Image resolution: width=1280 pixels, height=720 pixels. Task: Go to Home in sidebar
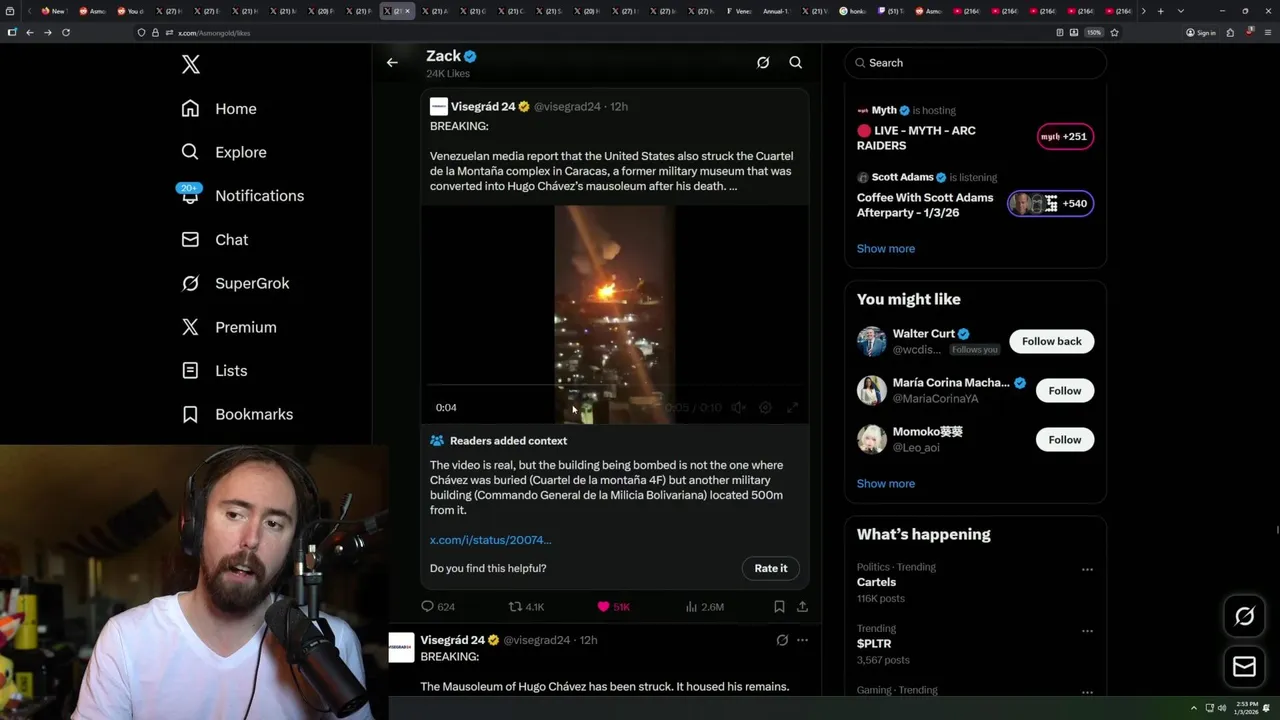(219, 109)
